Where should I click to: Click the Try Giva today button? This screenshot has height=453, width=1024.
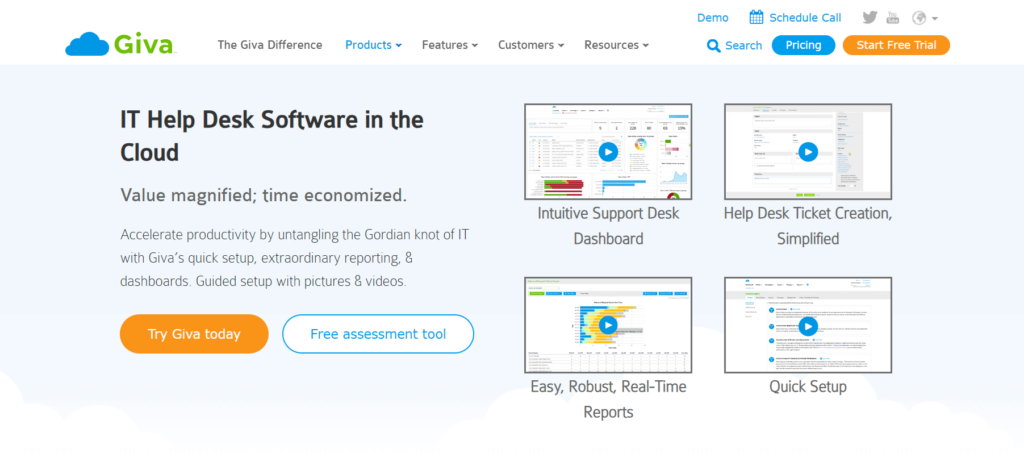[194, 334]
